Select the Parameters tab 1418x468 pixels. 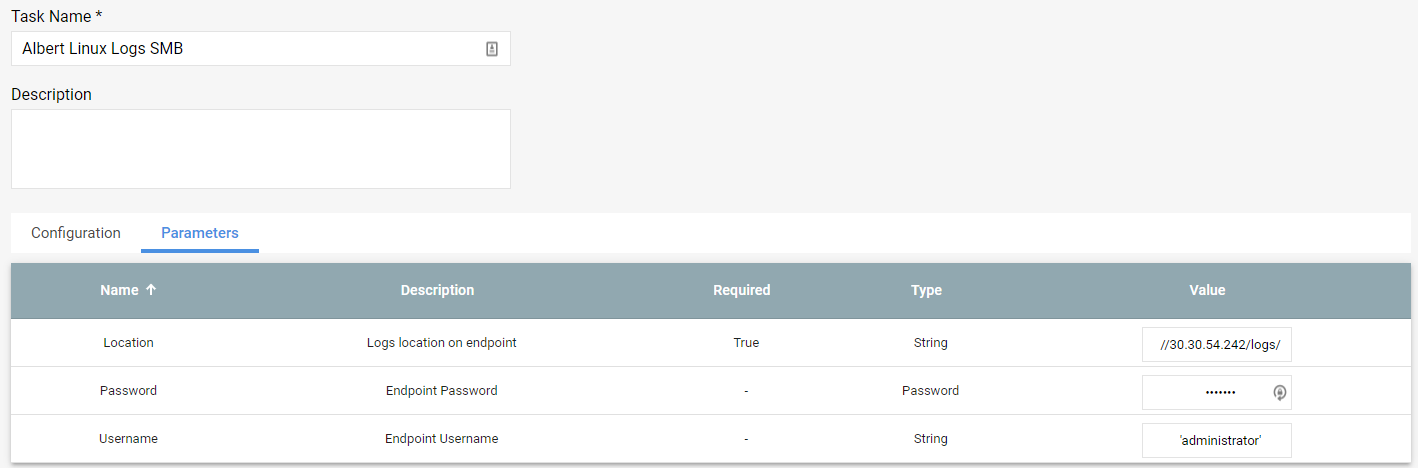coord(200,233)
